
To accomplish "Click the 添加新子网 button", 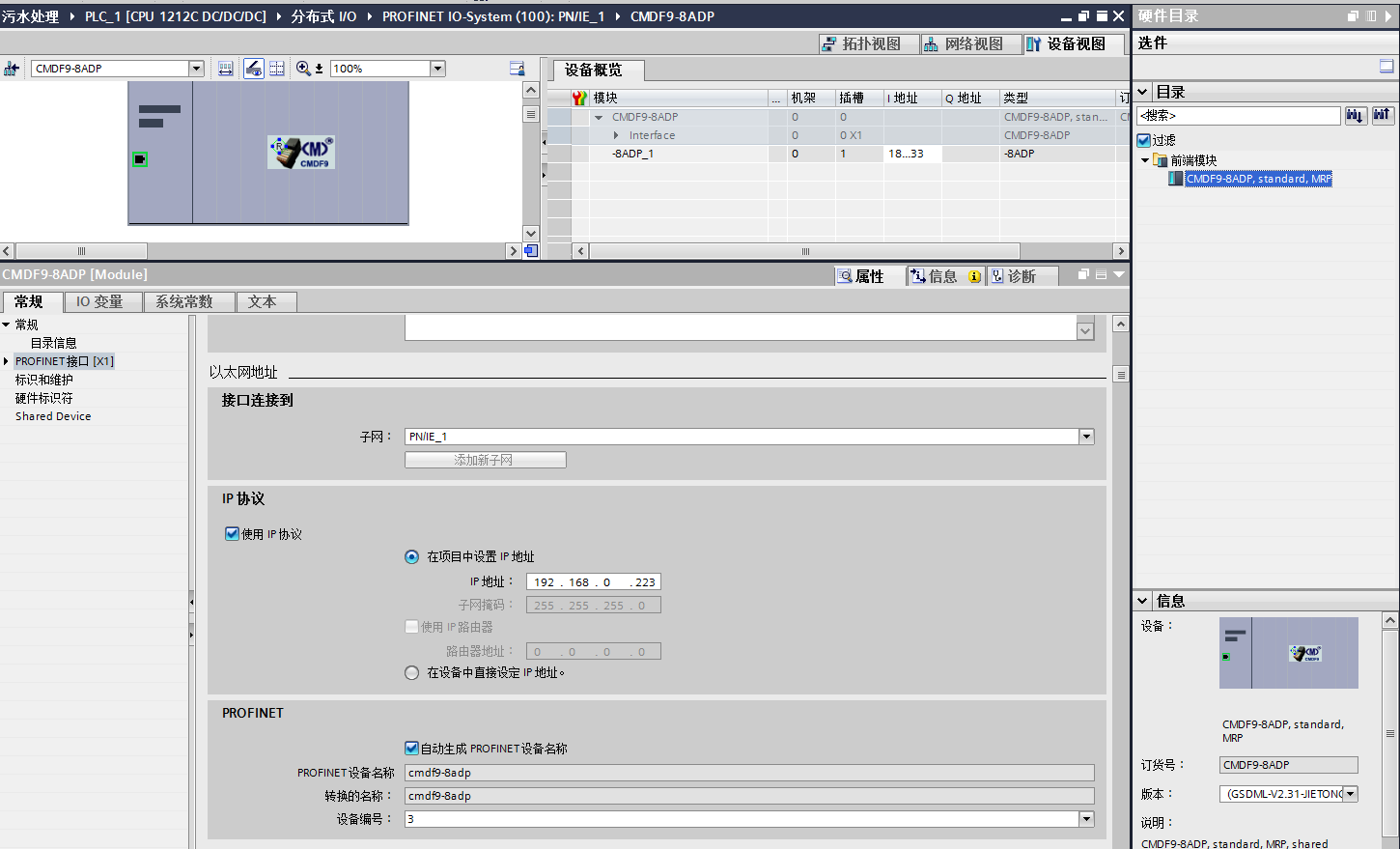I will (x=485, y=460).
